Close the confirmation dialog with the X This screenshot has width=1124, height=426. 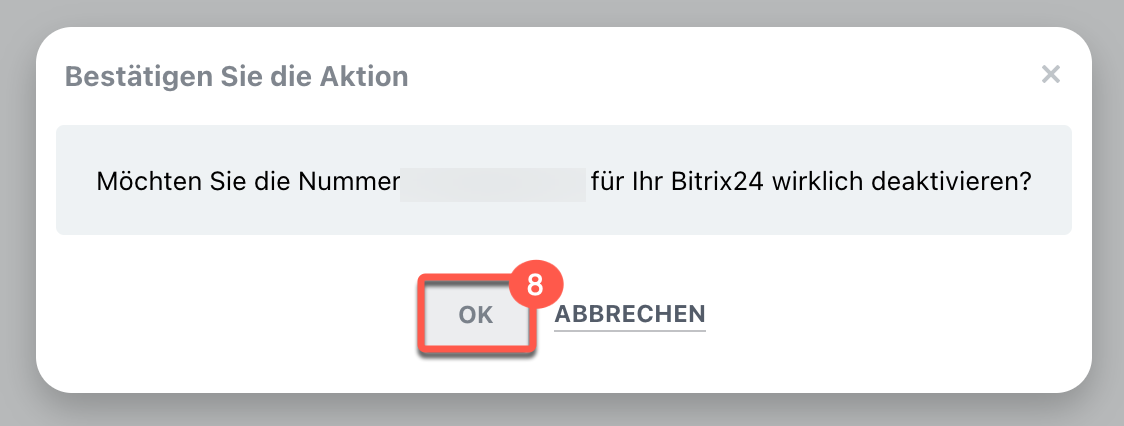[x=1050, y=74]
